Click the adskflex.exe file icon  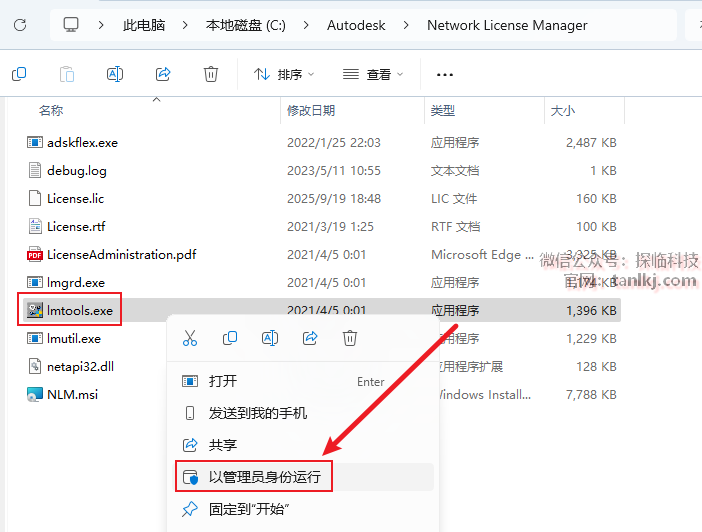[35, 142]
